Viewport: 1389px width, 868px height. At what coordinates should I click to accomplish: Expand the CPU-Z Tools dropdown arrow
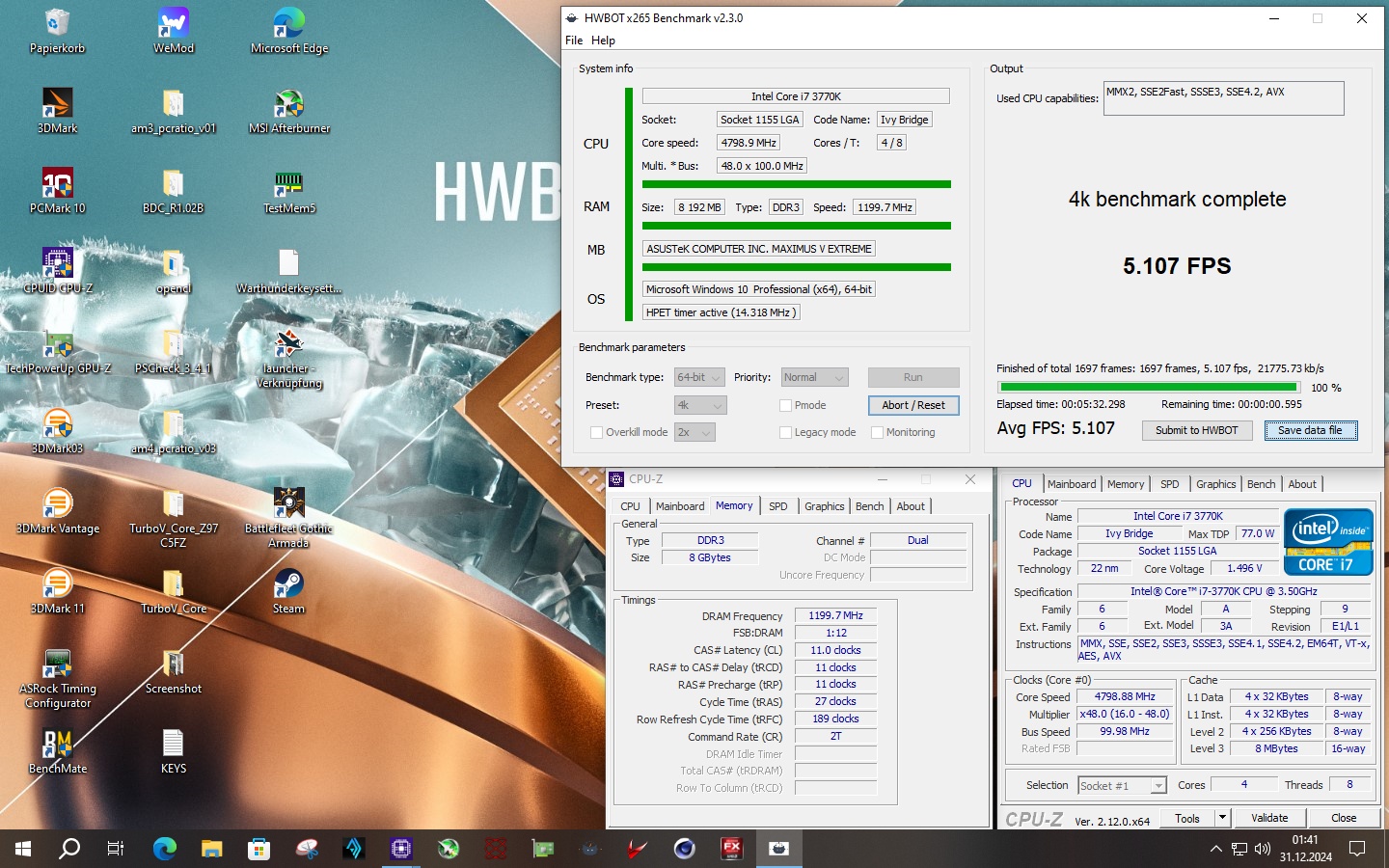coord(1222,818)
